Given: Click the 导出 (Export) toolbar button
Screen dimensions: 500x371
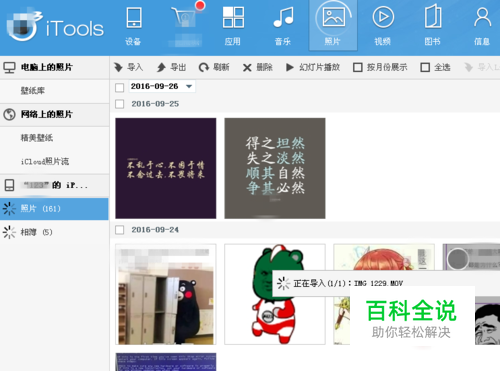Looking at the screenshot, I should 171,67.
